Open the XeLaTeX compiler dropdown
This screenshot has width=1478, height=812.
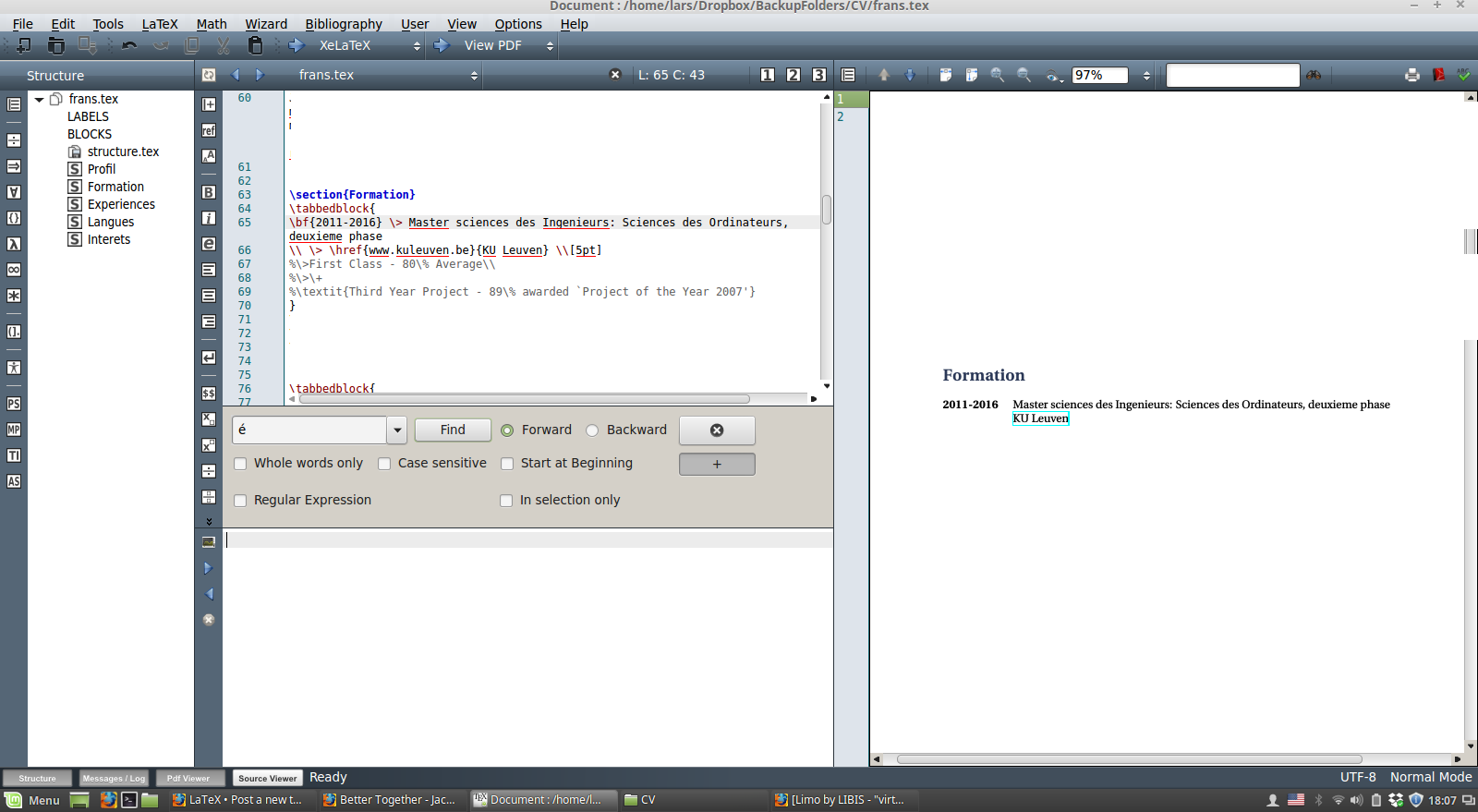point(417,45)
